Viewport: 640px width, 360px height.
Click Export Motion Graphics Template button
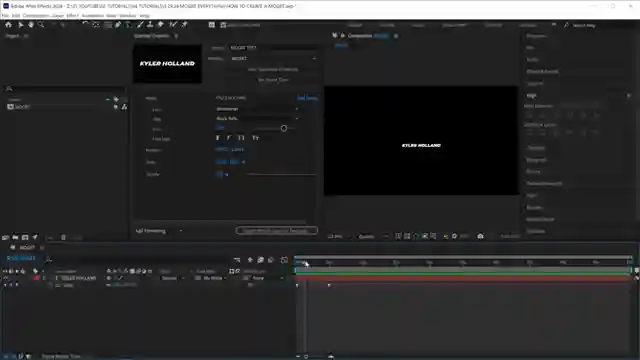276,231
